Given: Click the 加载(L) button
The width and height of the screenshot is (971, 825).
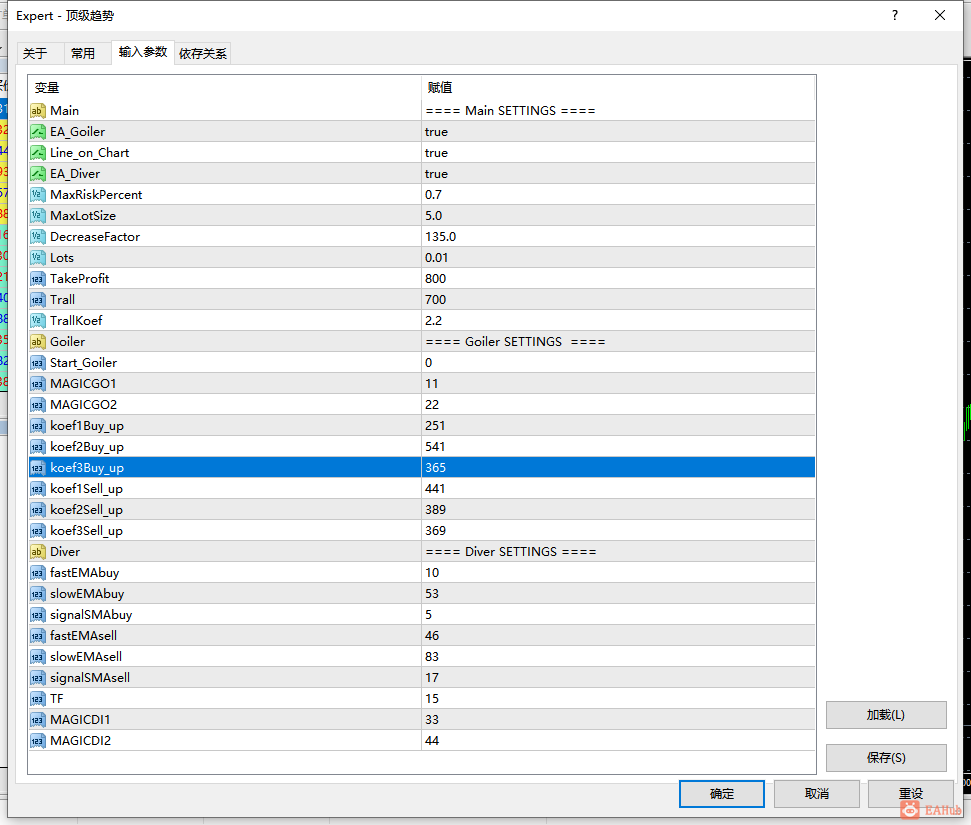Looking at the screenshot, I should click(x=886, y=715).
